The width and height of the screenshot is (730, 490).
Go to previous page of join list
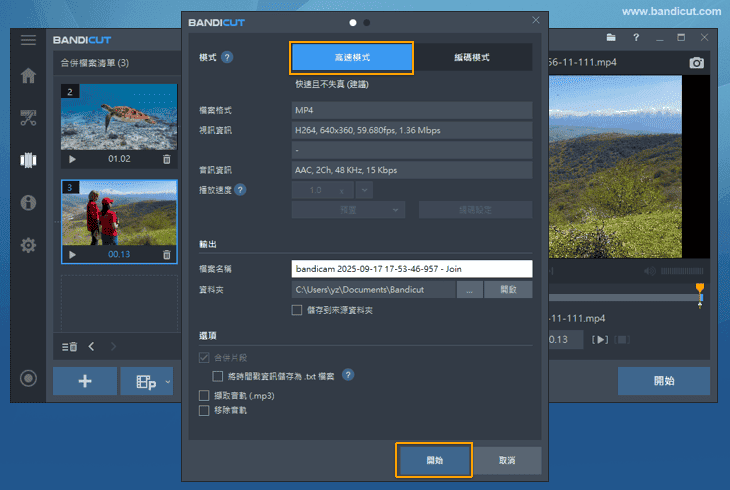pyautogui.click(x=91, y=347)
